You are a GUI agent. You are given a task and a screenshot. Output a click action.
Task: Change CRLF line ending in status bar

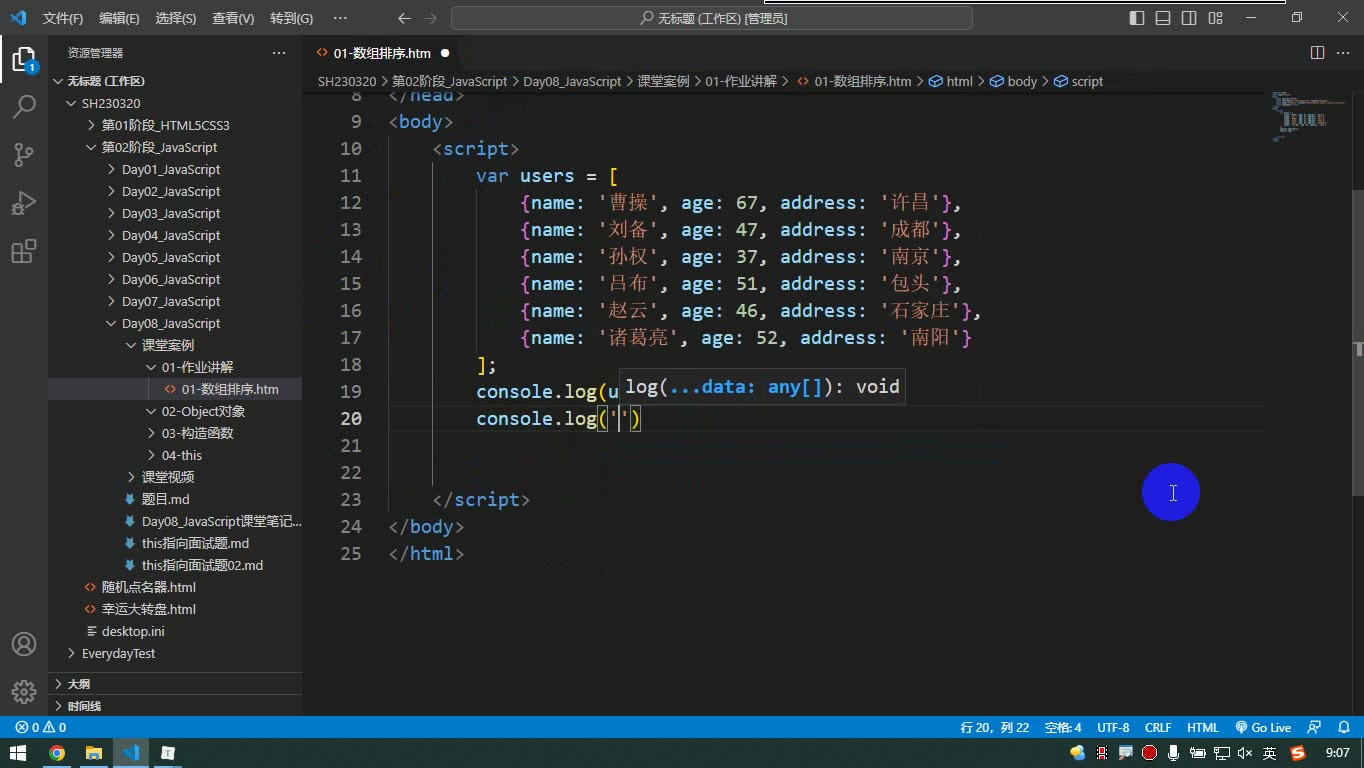[x=1158, y=728]
